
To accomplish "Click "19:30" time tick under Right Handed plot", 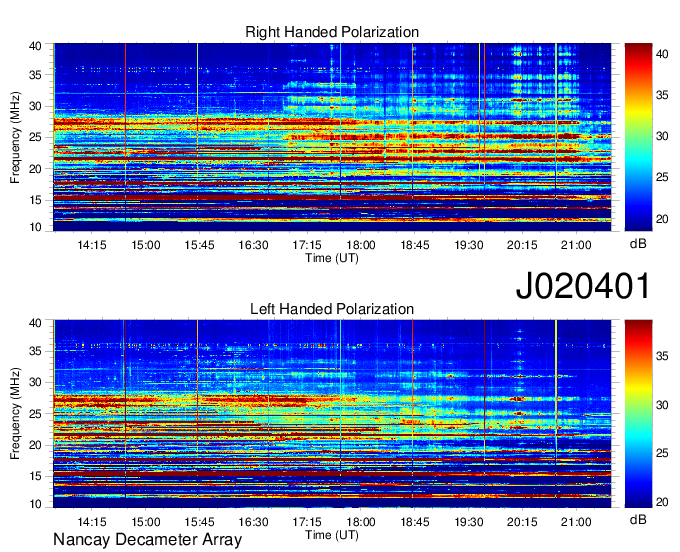I will (x=469, y=245).
